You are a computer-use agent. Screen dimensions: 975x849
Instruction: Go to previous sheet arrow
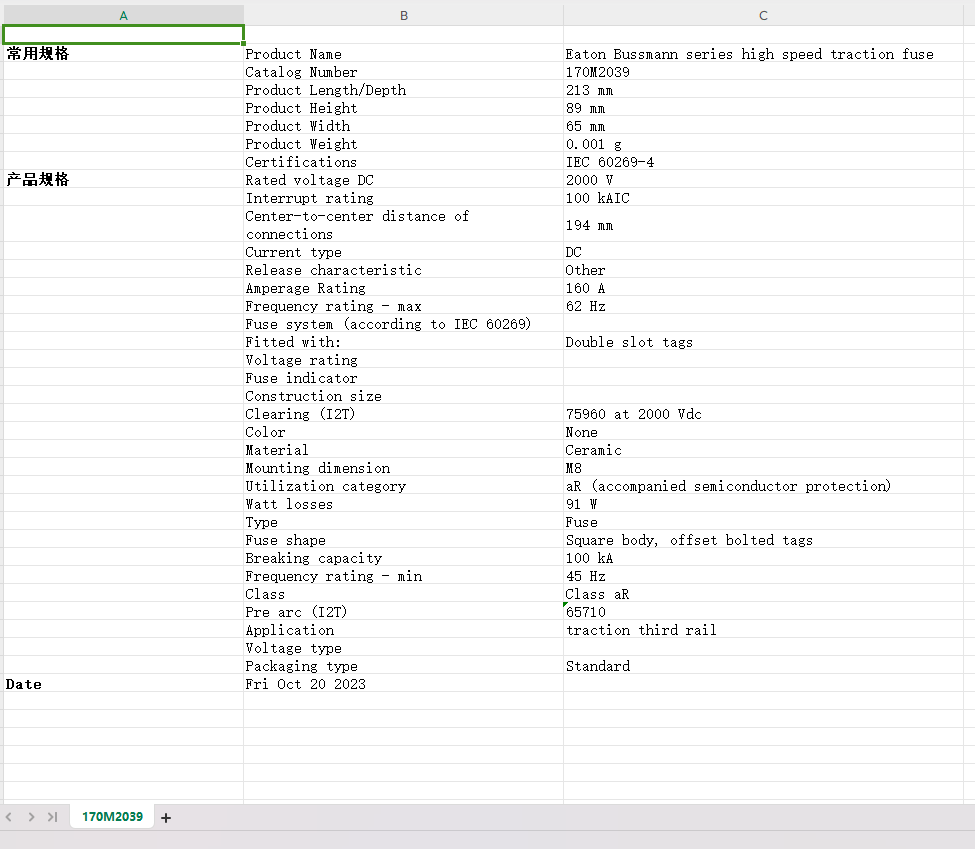click(9, 817)
